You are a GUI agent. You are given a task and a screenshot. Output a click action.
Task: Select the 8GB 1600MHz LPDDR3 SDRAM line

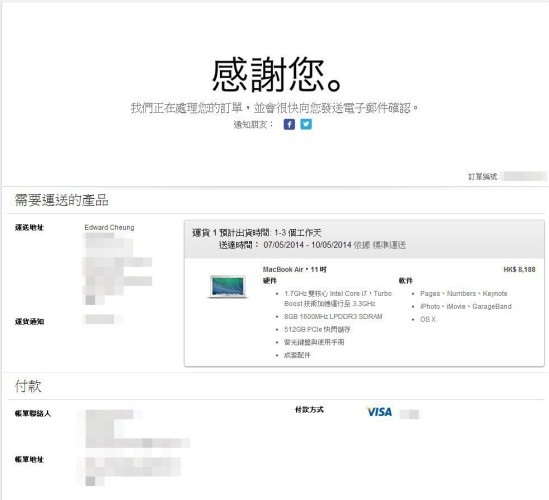tap(333, 317)
